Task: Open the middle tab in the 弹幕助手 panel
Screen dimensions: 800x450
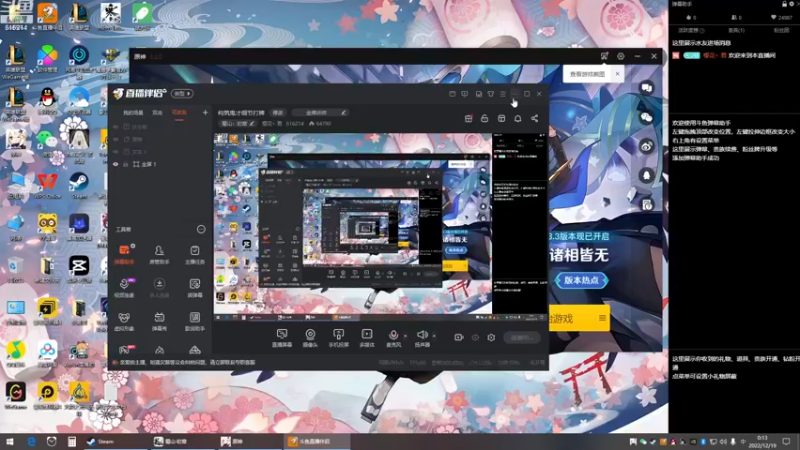Action: (736, 31)
